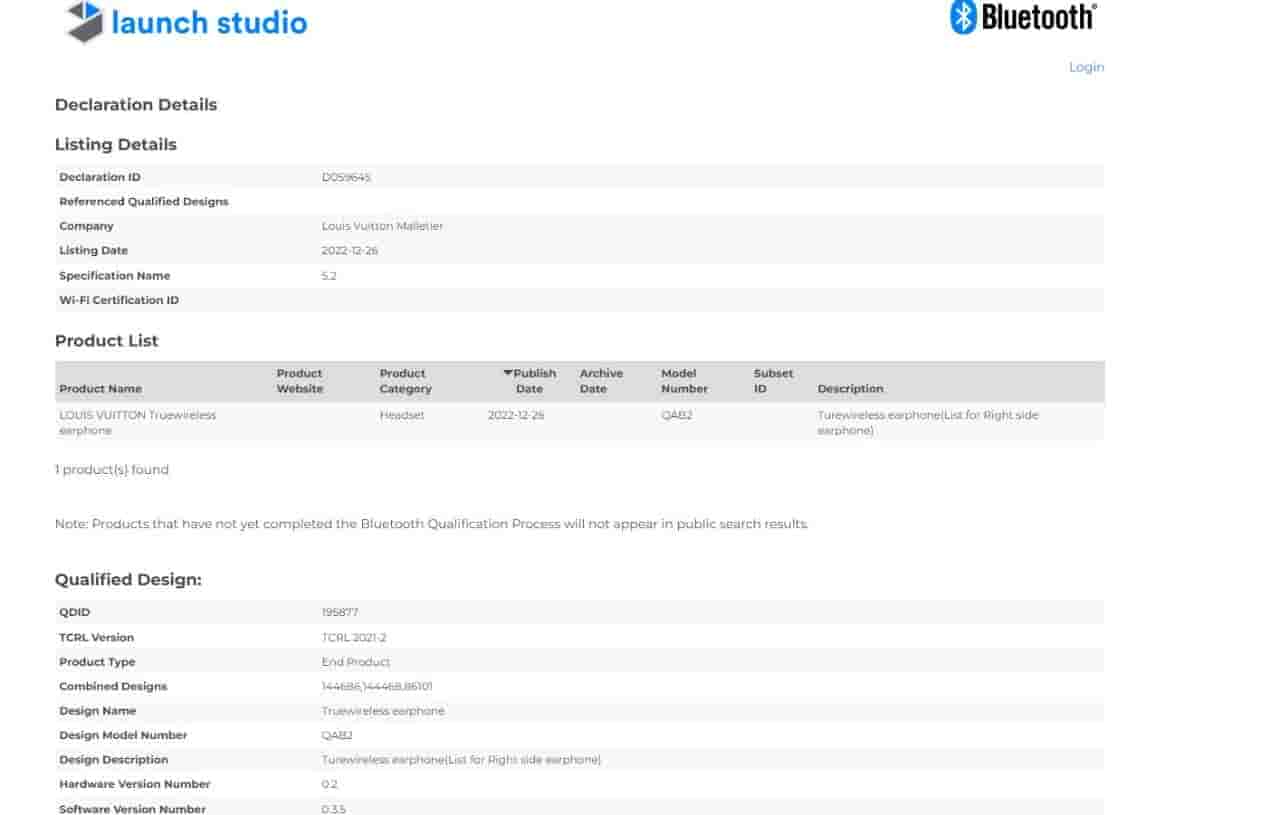Sort by the Model Number column header
The height and width of the screenshot is (815, 1280).
(x=684, y=381)
